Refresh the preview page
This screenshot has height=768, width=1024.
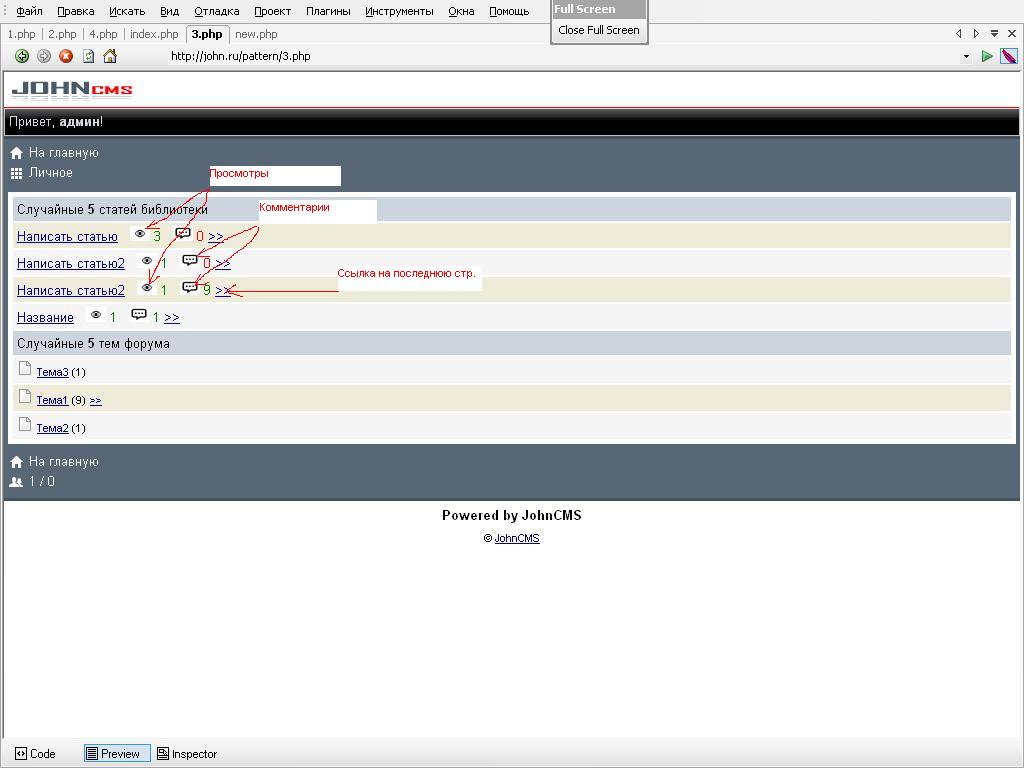[x=88, y=56]
